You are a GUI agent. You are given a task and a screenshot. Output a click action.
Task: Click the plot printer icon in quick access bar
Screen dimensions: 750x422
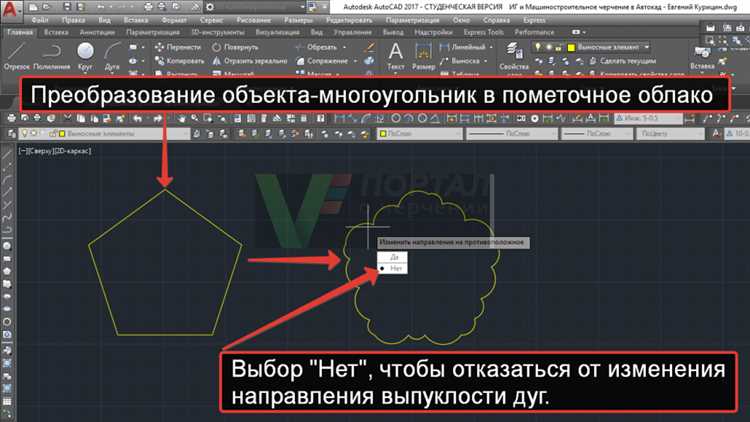click(149, 7)
